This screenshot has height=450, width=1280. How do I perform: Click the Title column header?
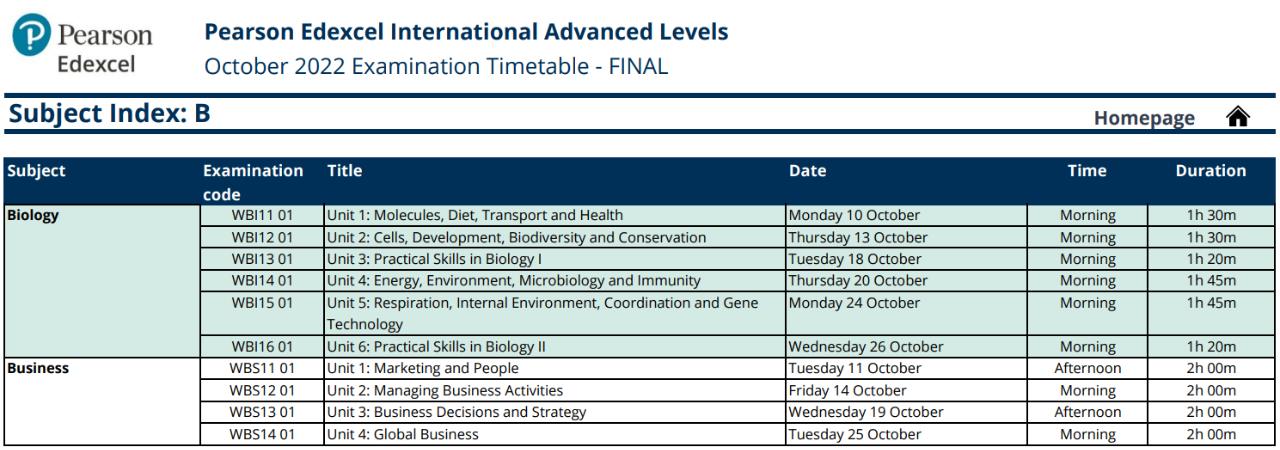point(345,171)
